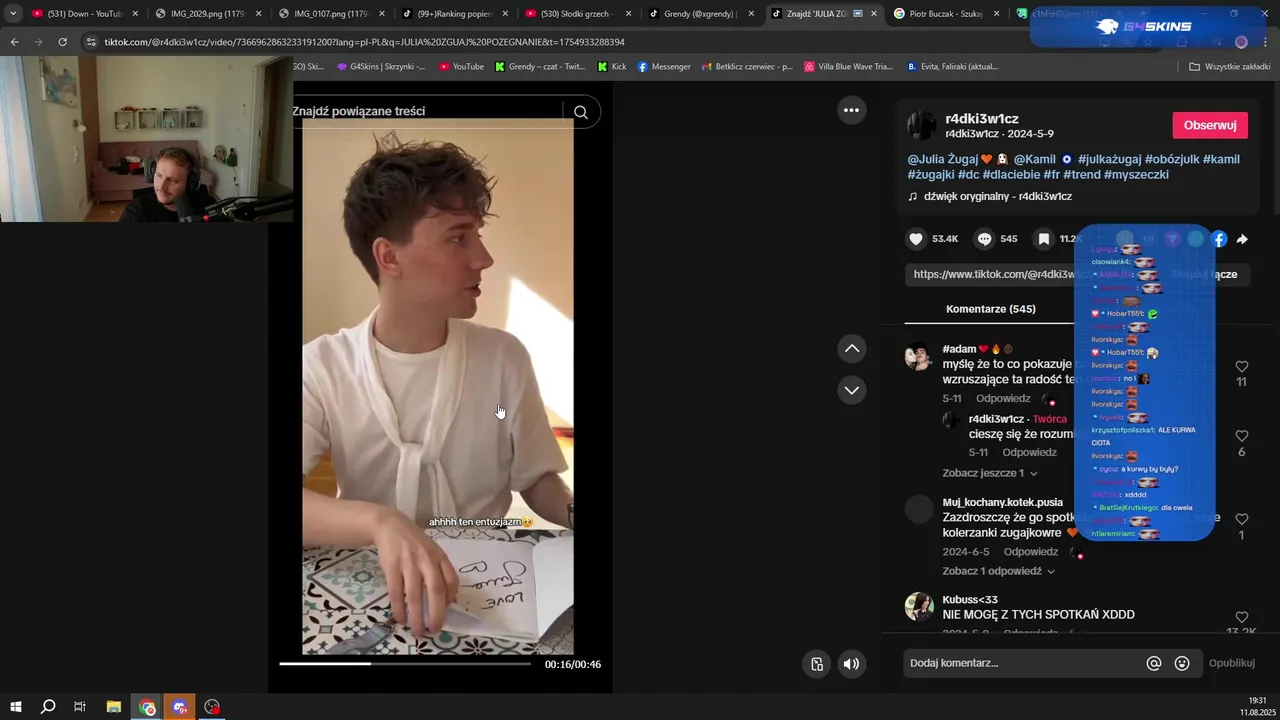Like the video with the heart icon
This screenshot has width=1280, height=720.
click(916, 239)
